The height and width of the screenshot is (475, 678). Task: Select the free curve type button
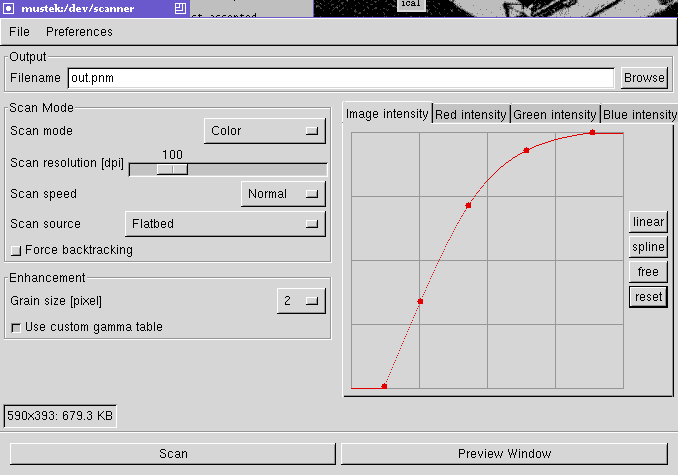[648, 272]
